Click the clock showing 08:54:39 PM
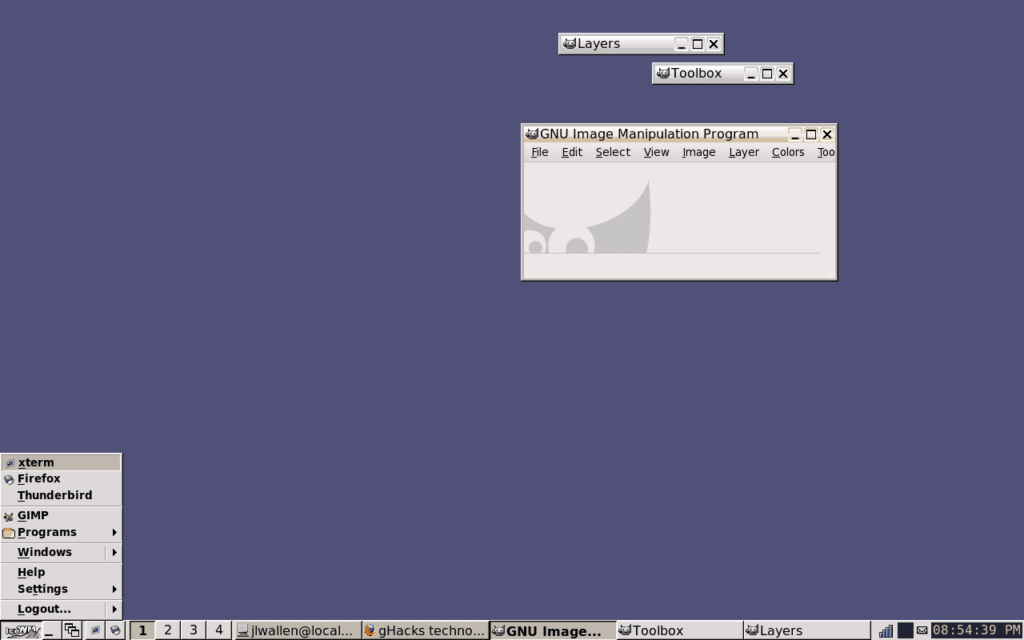The image size is (1024, 640). pos(975,630)
